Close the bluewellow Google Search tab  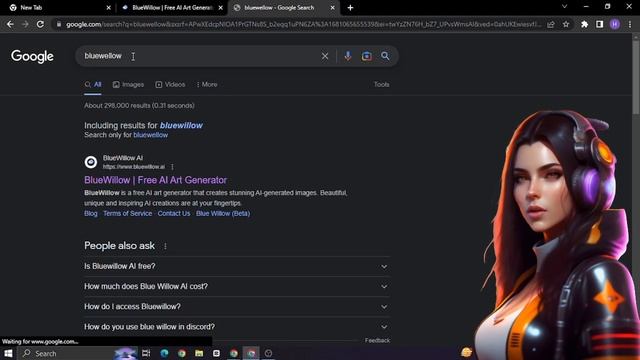point(332,7)
